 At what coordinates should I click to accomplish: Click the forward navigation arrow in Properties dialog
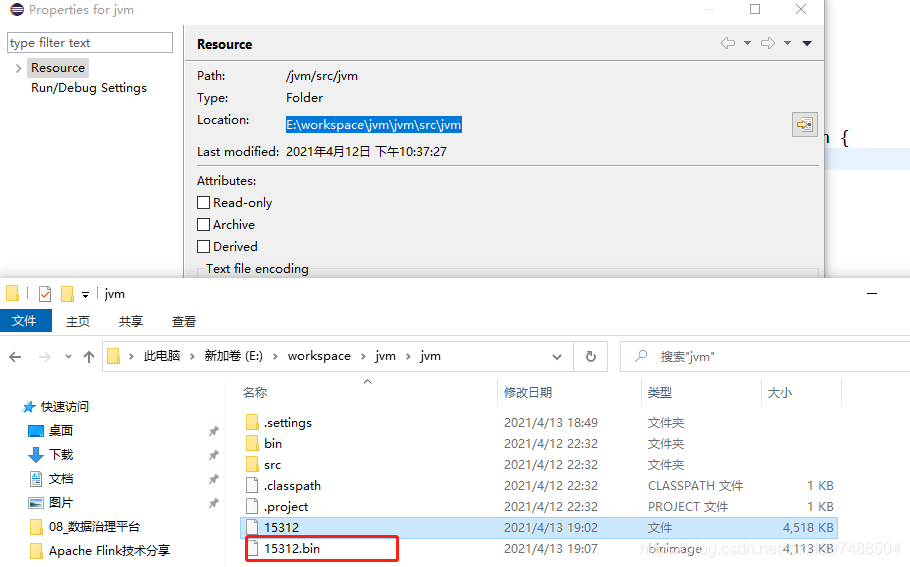click(768, 43)
